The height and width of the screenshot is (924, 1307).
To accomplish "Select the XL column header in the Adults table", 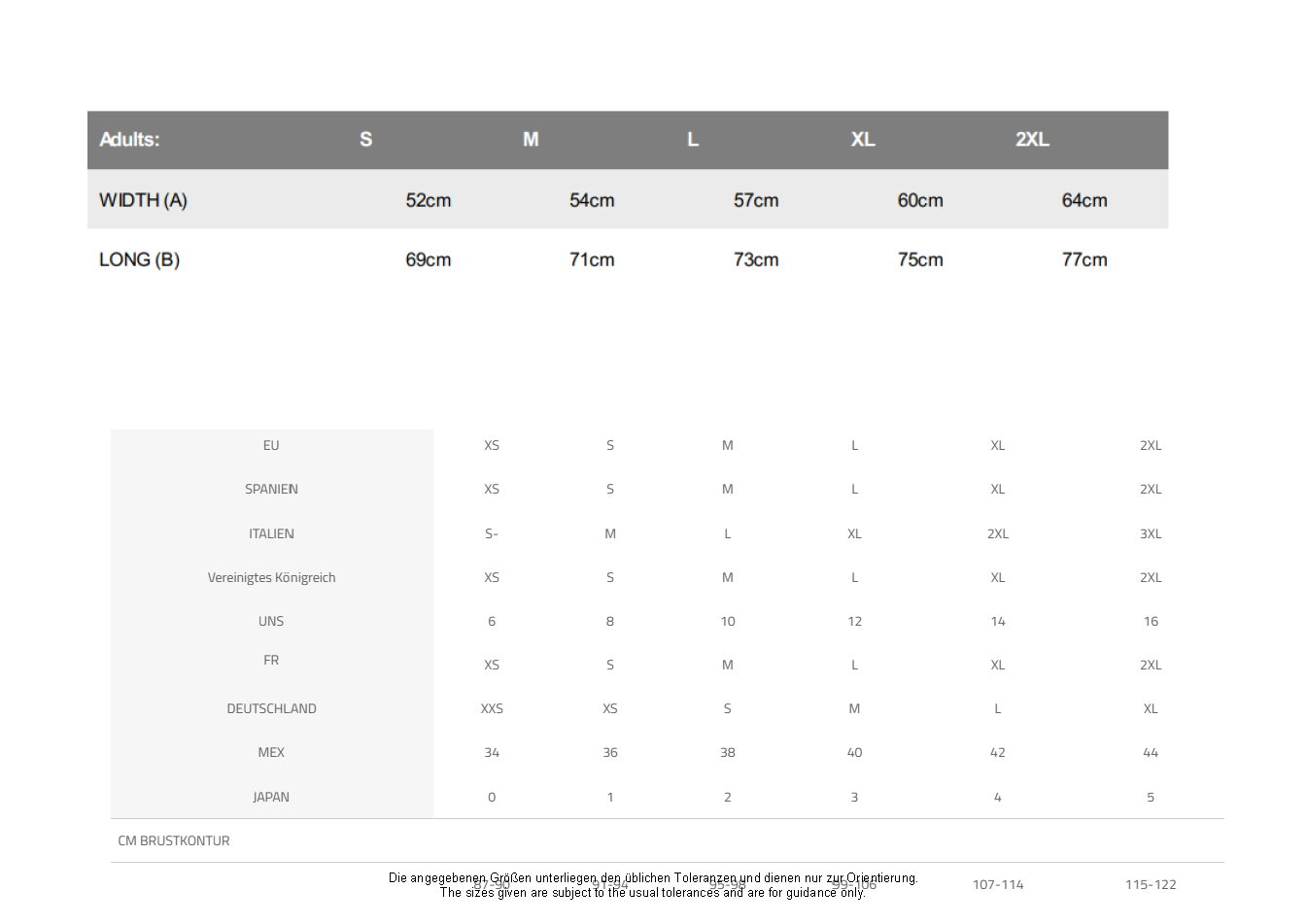I will coord(863,140).
